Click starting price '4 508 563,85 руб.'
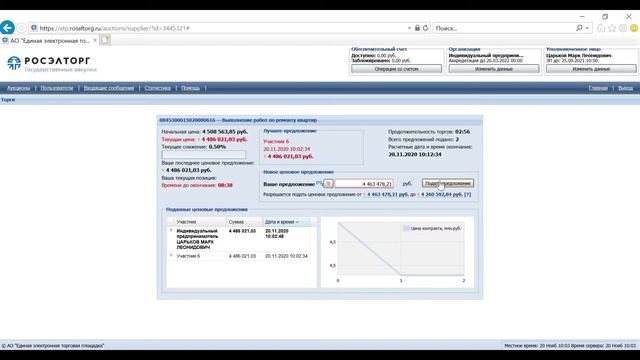Screen dimensions: 640x360 [x=225, y=132]
